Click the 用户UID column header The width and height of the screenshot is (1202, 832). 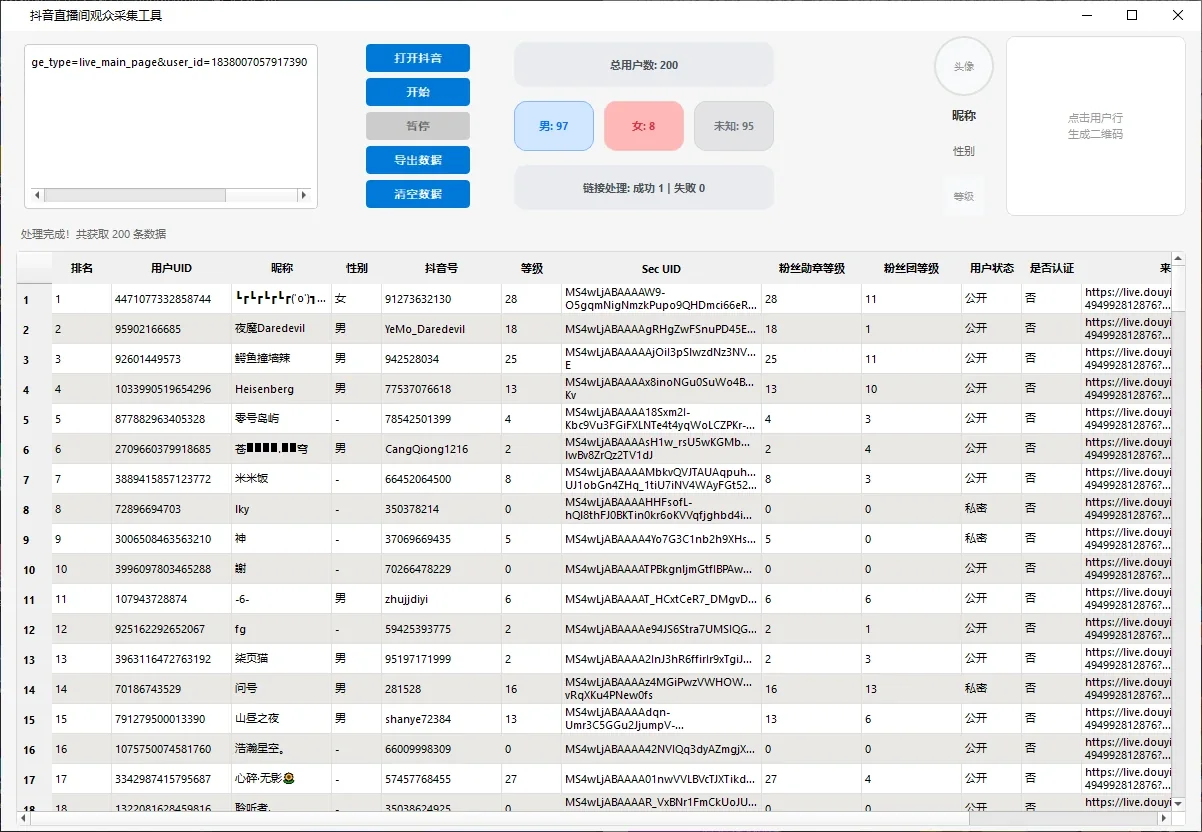171,268
